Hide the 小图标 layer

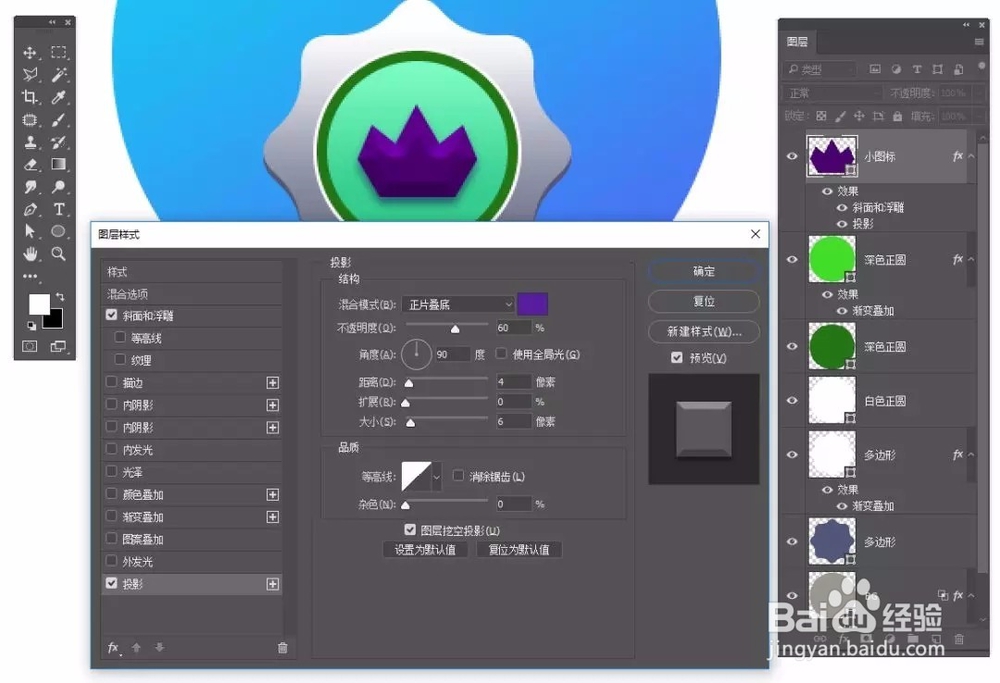pos(791,156)
